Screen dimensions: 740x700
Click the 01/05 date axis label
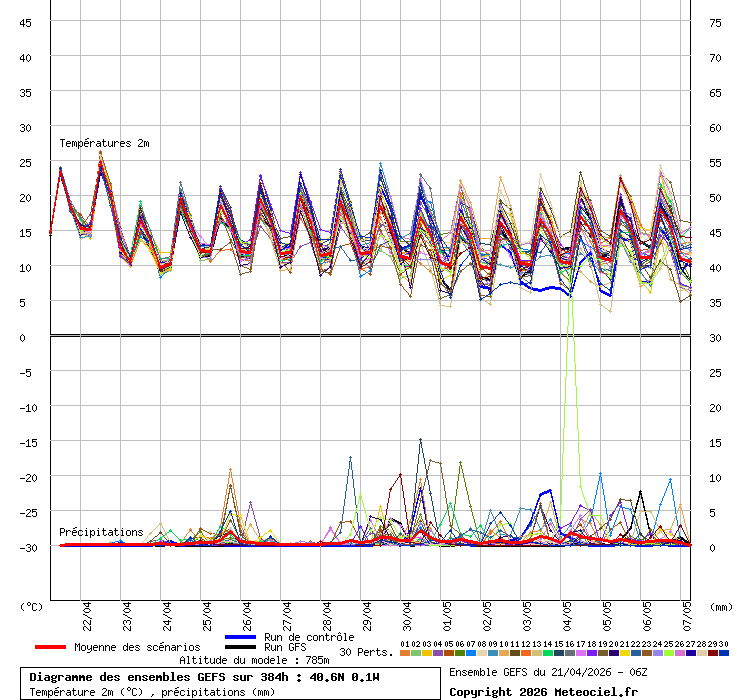[x=448, y=613]
